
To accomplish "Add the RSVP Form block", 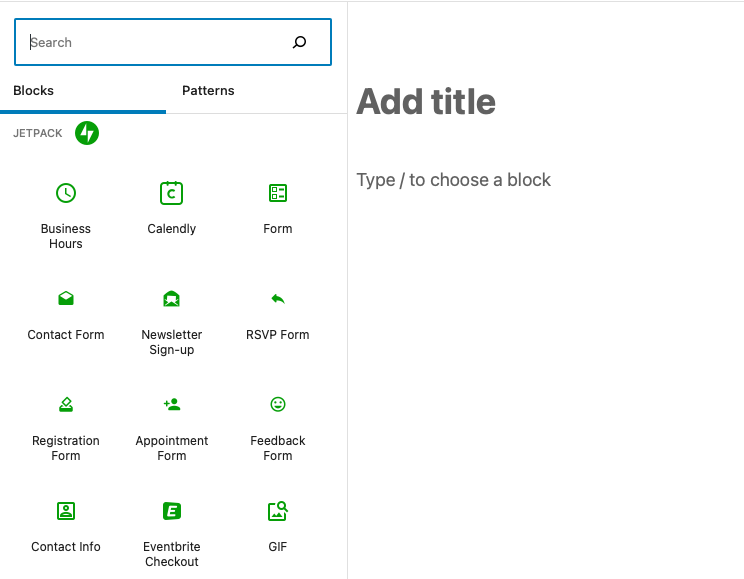I will point(278,314).
